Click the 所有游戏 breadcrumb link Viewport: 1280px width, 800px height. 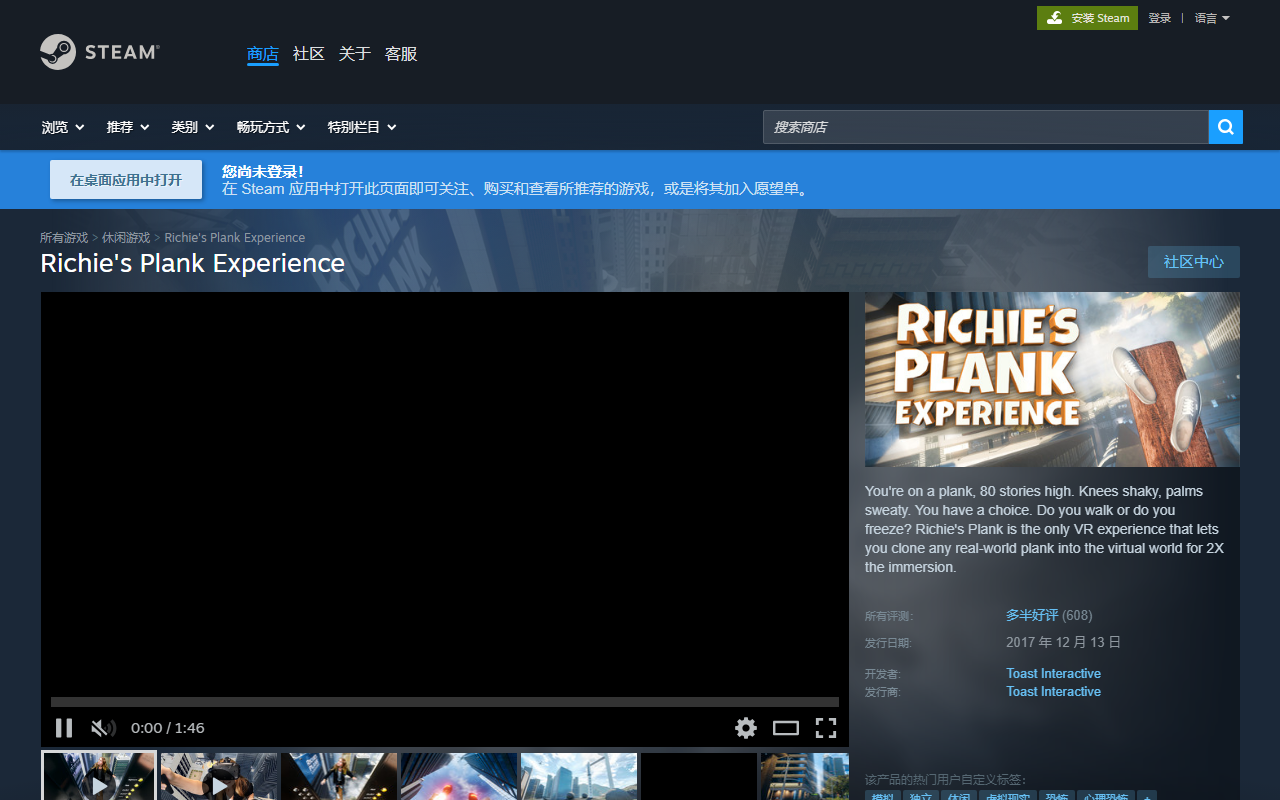64,238
